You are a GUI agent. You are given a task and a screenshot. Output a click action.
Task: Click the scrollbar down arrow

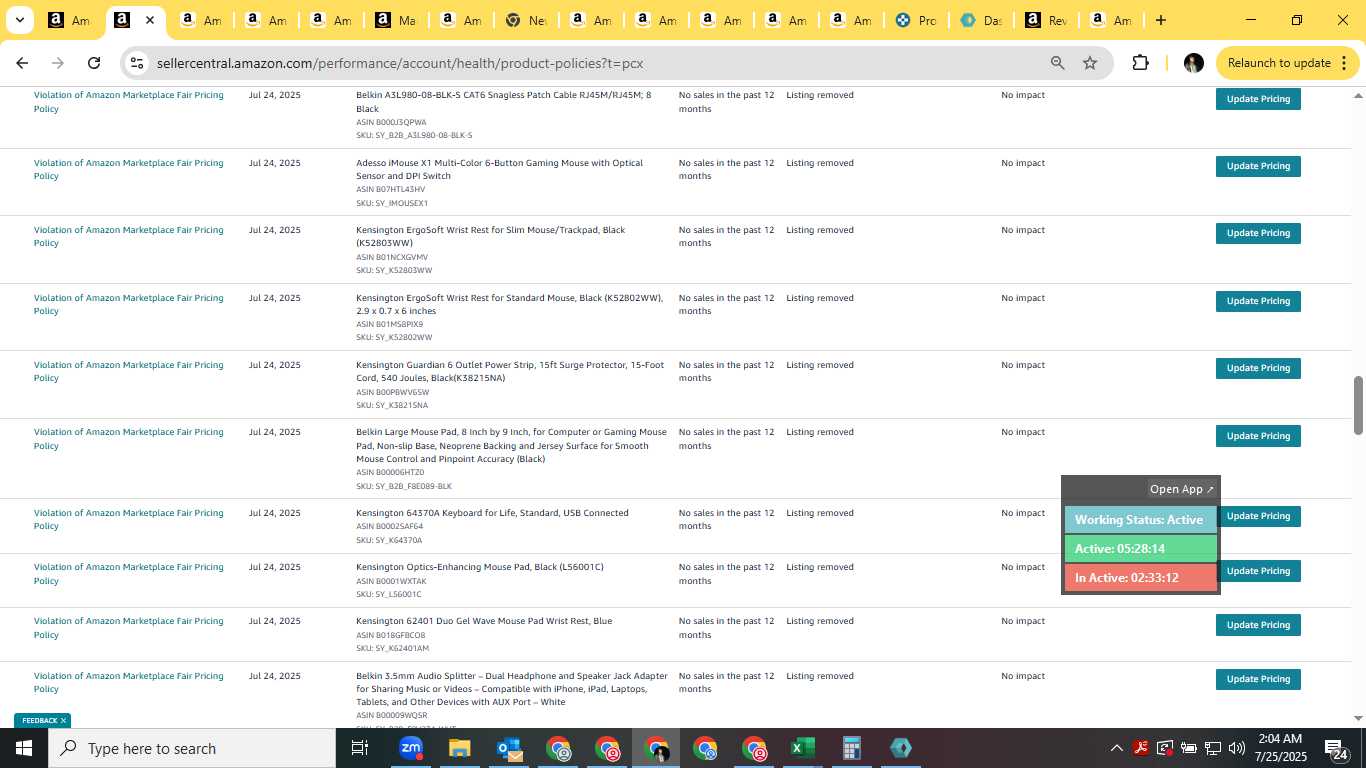pos(1358,718)
